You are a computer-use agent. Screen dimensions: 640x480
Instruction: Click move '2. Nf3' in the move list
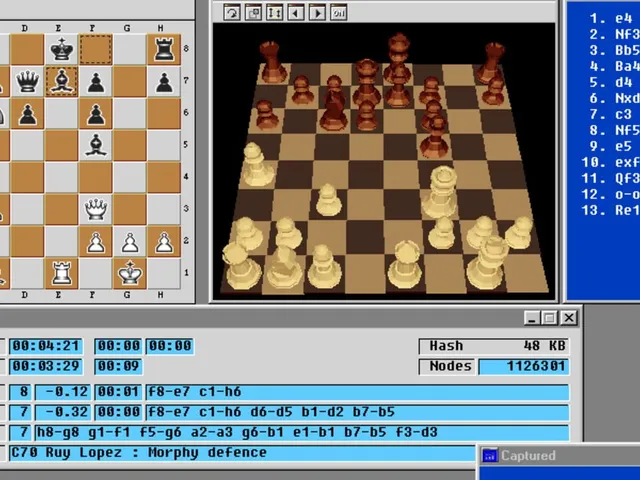pos(614,34)
